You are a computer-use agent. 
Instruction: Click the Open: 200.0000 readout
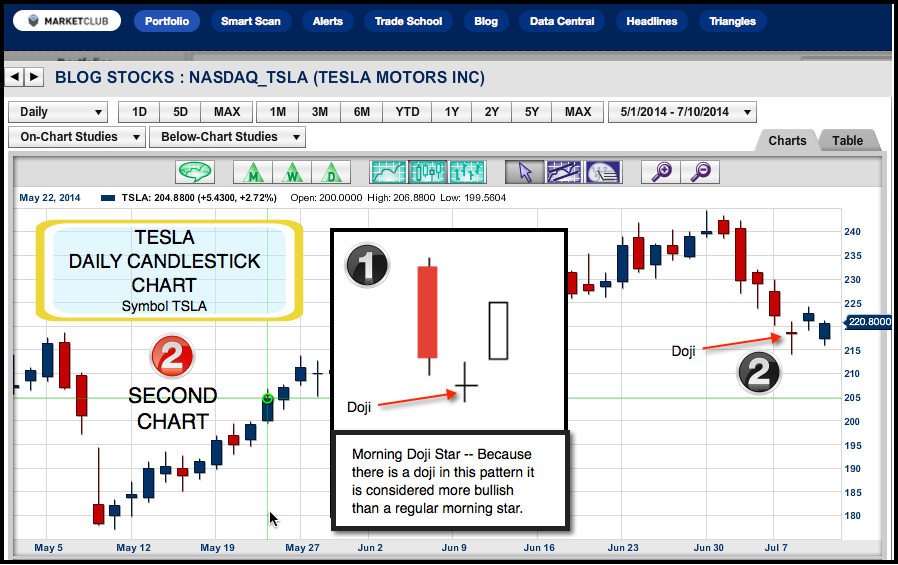326,198
